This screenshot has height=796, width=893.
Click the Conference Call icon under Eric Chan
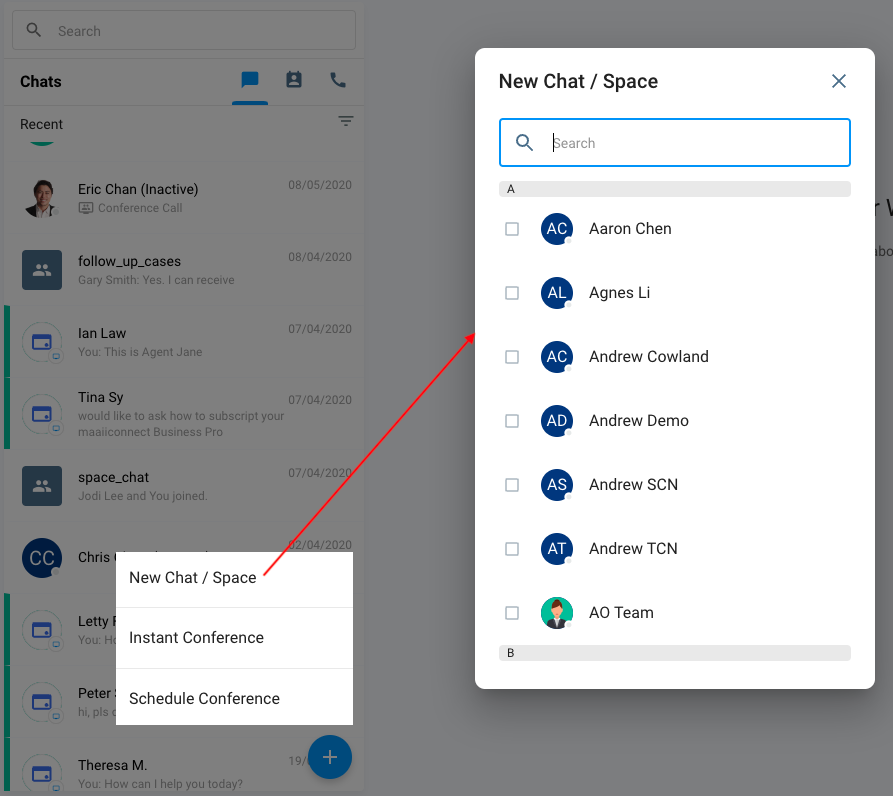pos(85,208)
